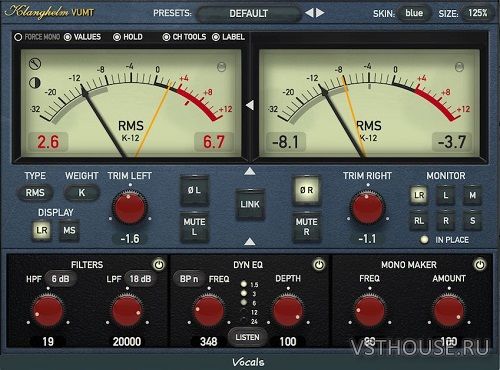This screenshot has width=500, height=370.
Task: Collapse the meter section with up arrow above LINK
Action: coord(250,171)
